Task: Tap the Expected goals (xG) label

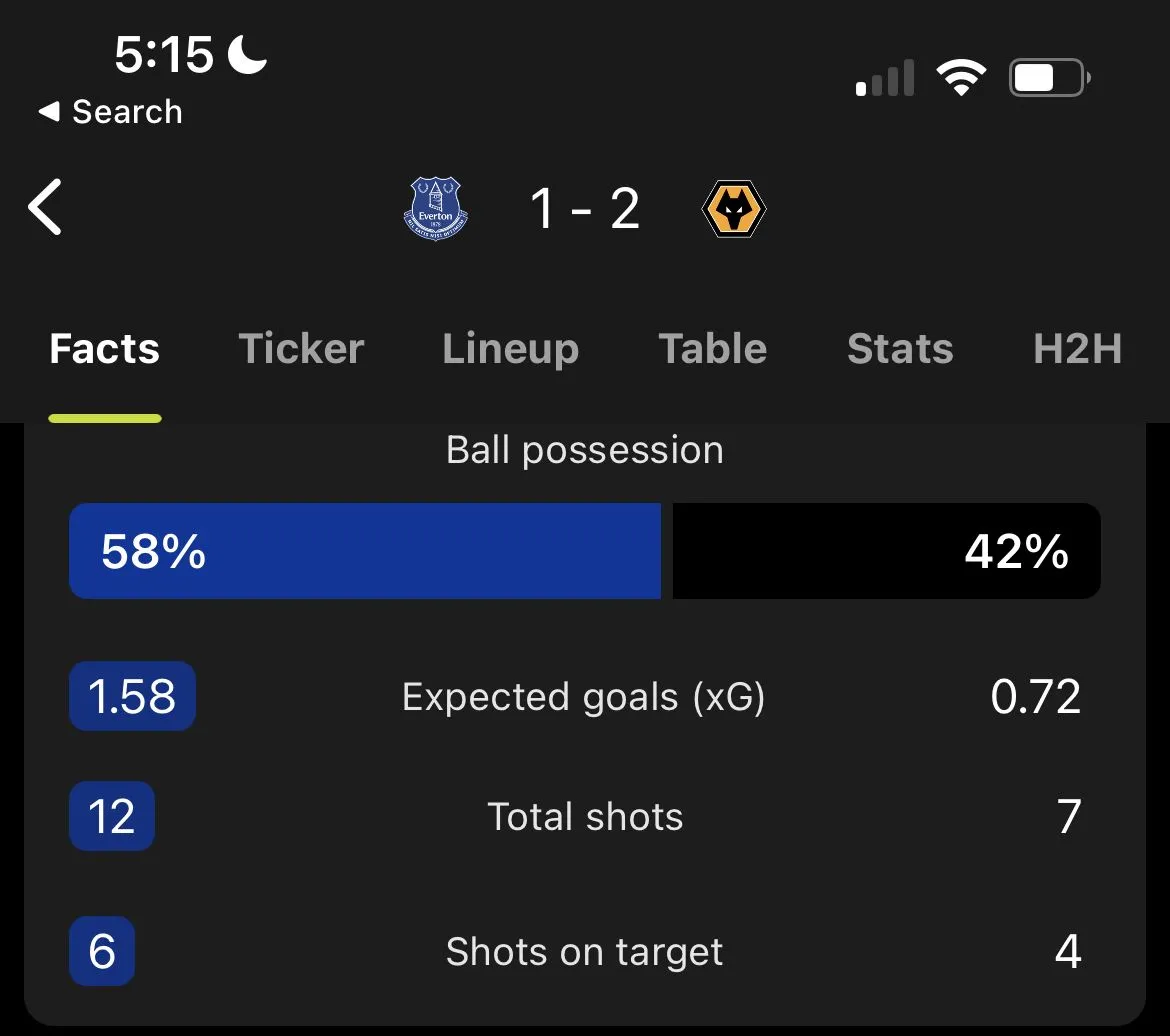Action: click(x=584, y=697)
